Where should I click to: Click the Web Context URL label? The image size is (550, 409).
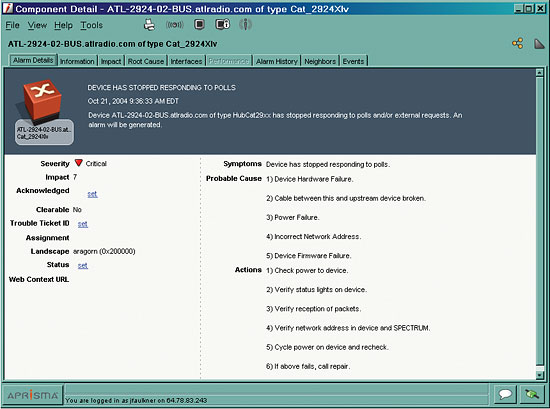[x=39, y=280]
